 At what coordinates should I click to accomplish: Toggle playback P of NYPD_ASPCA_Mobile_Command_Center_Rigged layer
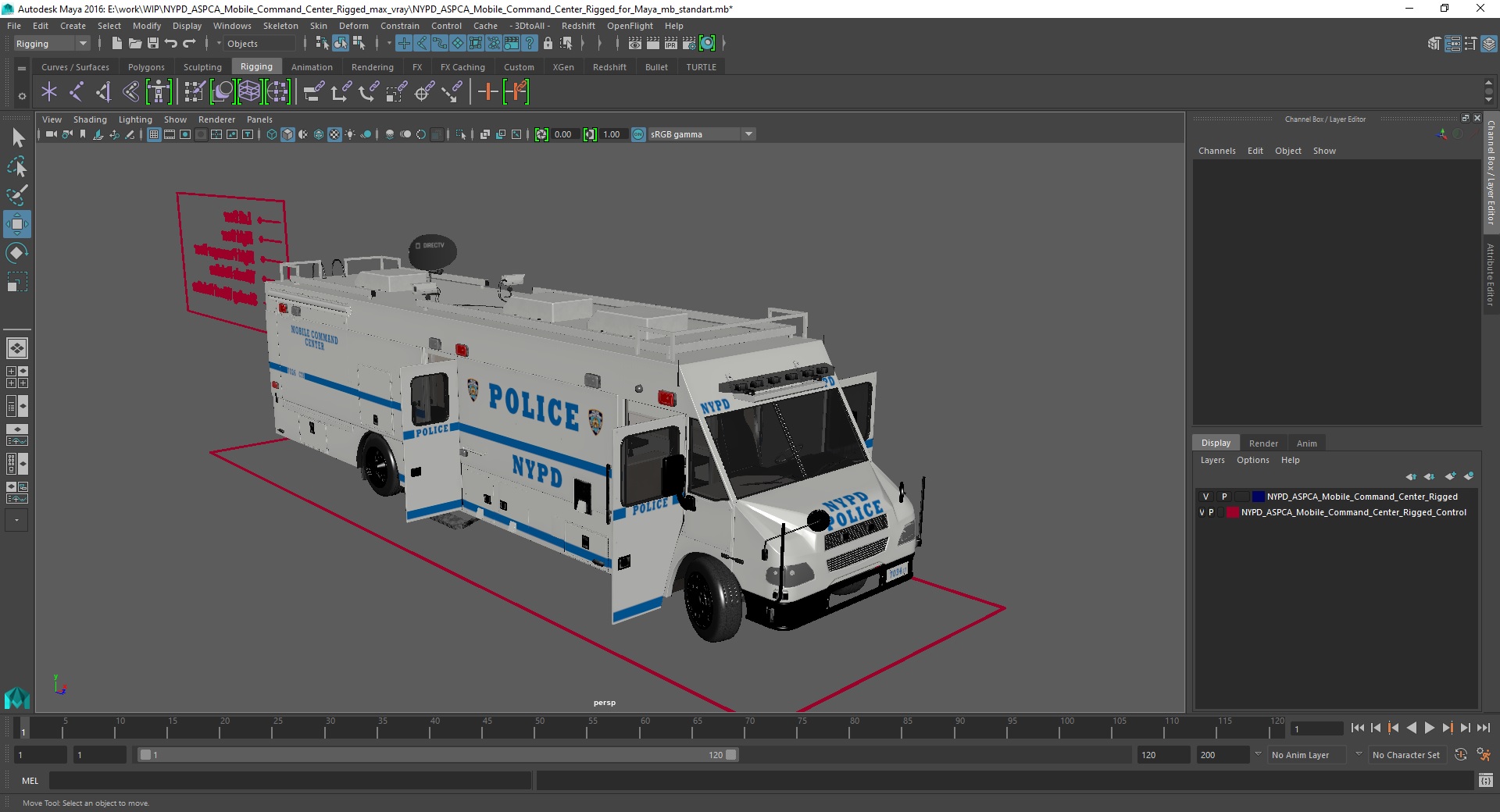[1224, 497]
